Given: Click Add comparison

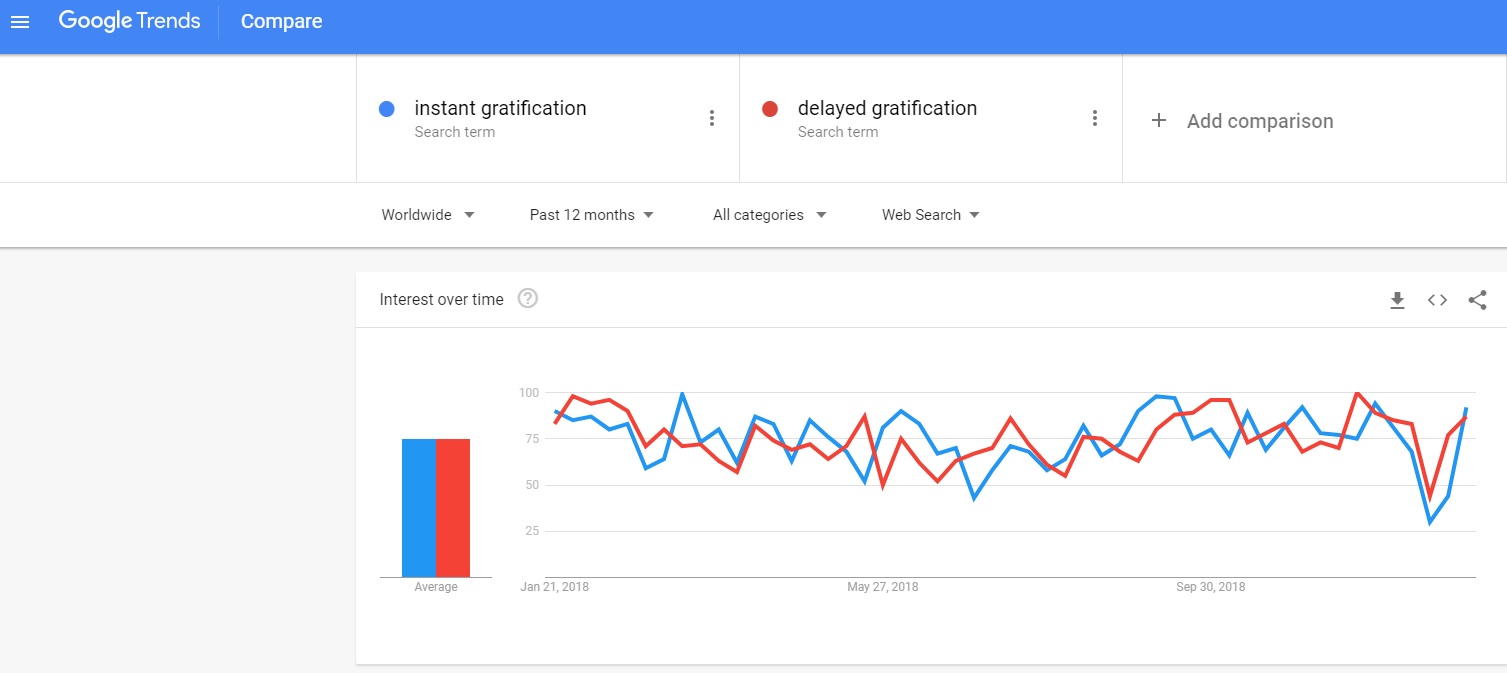Looking at the screenshot, I should [x=1260, y=121].
